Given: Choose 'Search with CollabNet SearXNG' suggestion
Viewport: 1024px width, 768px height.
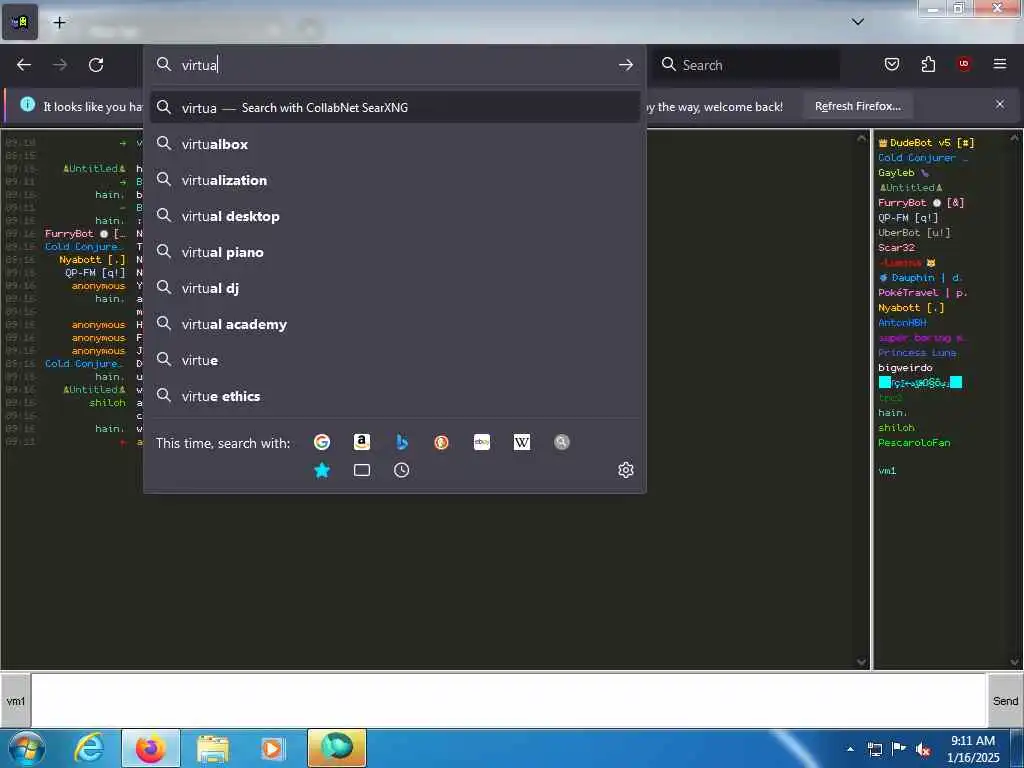Looking at the screenshot, I should click(395, 107).
